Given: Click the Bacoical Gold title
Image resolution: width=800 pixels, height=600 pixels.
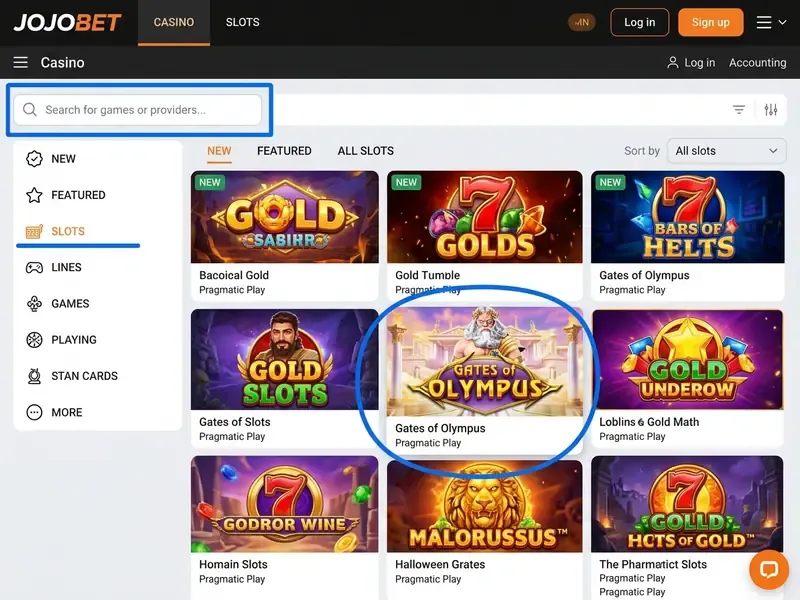Looking at the screenshot, I should pos(234,276).
